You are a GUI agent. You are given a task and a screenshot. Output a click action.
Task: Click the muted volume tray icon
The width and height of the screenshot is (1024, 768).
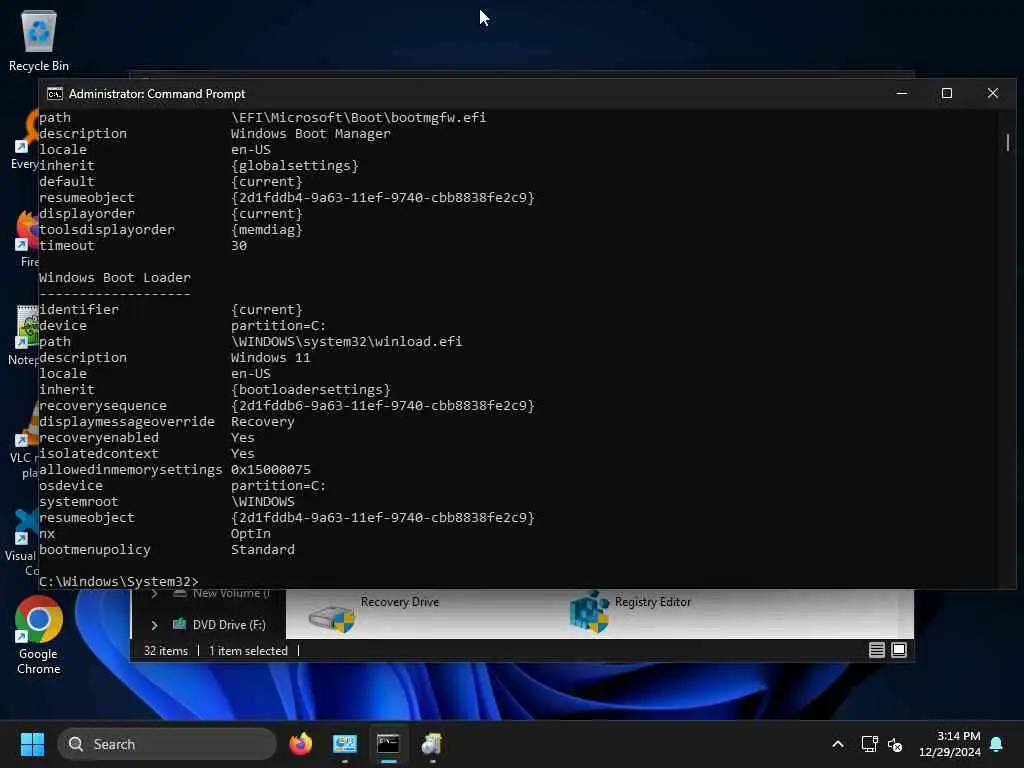895,744
